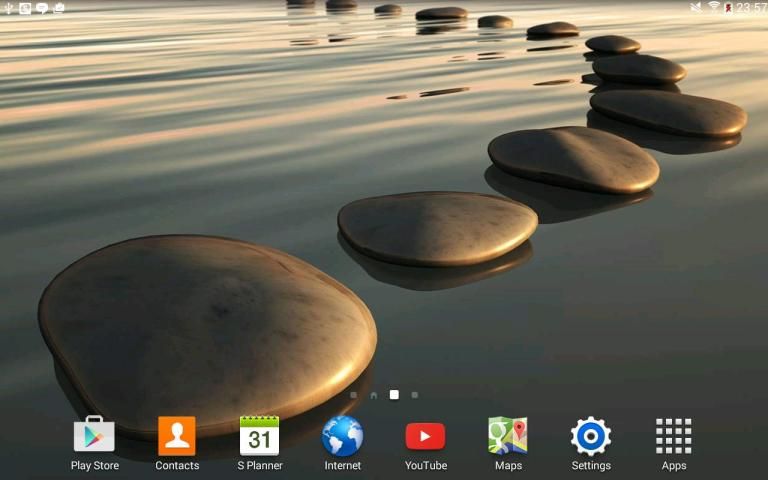
Task: Tap the current highlighted page indicator
Action: click(394, 395)
